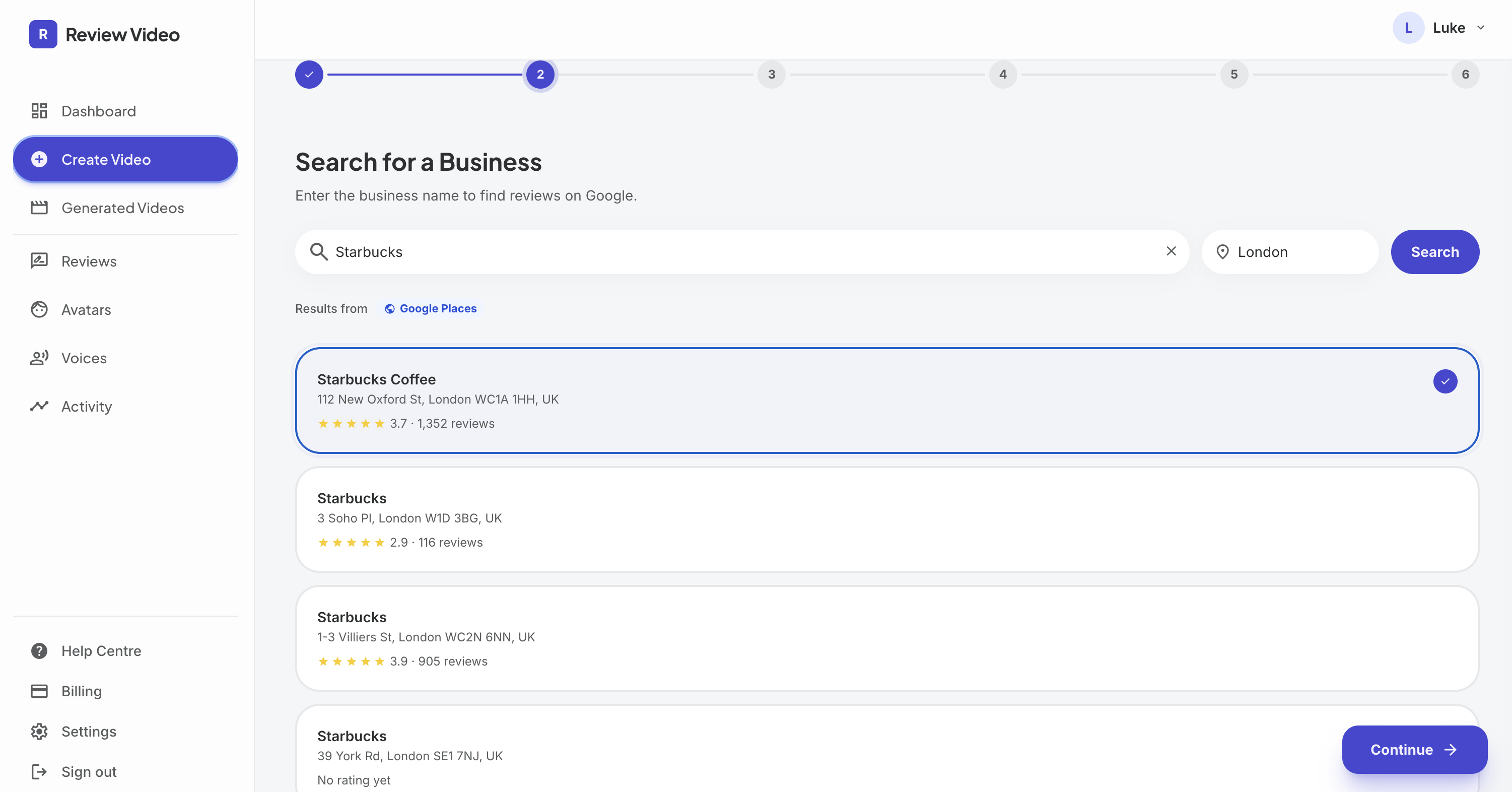Click the search magnifier icon

point(319,251)
